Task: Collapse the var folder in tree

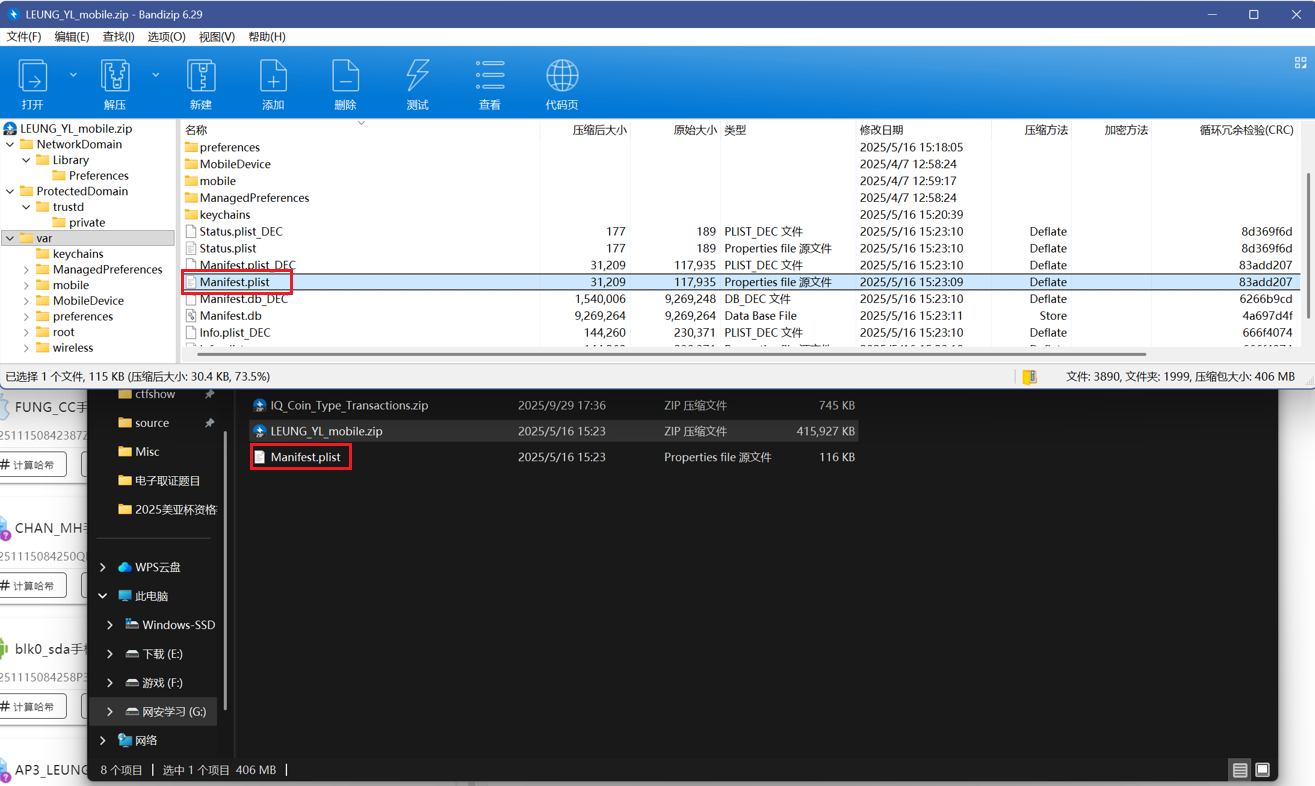Action: click(x=10, y=239)
